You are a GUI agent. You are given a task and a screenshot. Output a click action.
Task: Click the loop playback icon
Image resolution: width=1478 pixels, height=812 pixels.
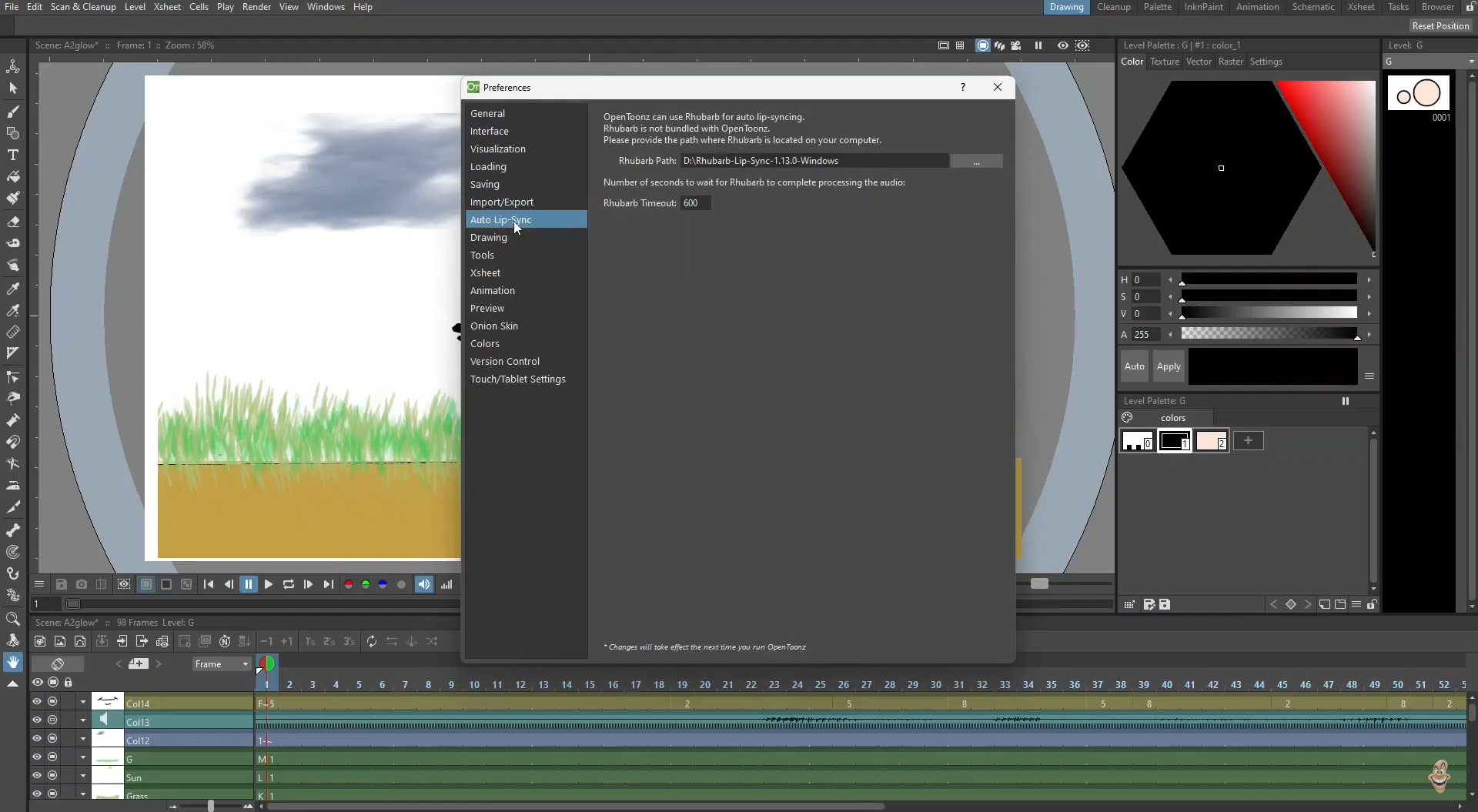[289, 585]
